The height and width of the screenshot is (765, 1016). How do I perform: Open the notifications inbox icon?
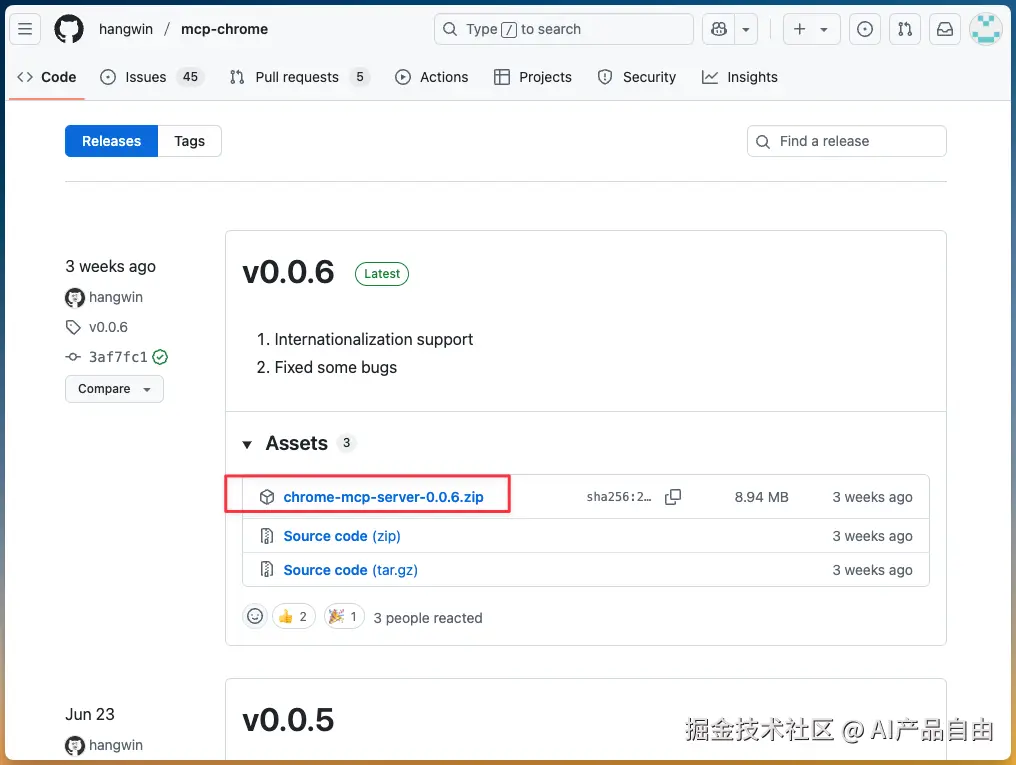[945, 29]
